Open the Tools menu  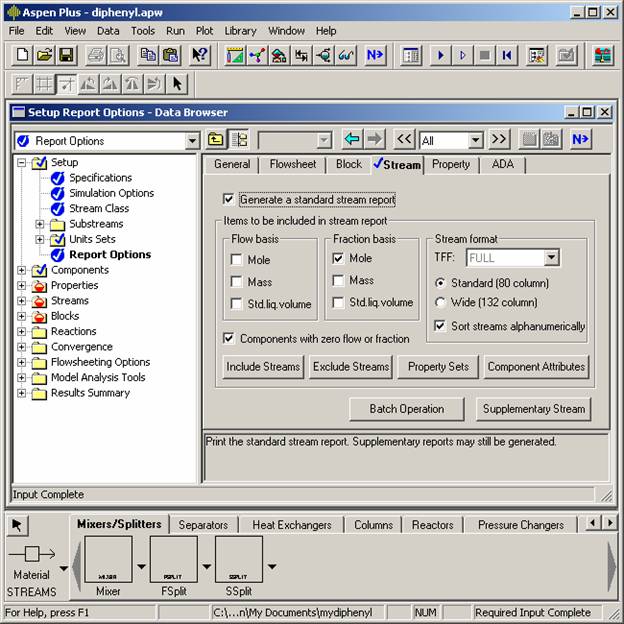coord(142,31)
